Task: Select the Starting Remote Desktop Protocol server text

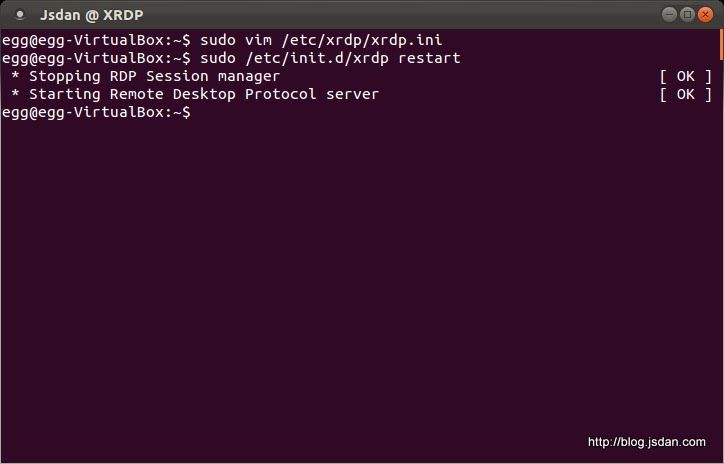Action: click(x=204, y=94)
